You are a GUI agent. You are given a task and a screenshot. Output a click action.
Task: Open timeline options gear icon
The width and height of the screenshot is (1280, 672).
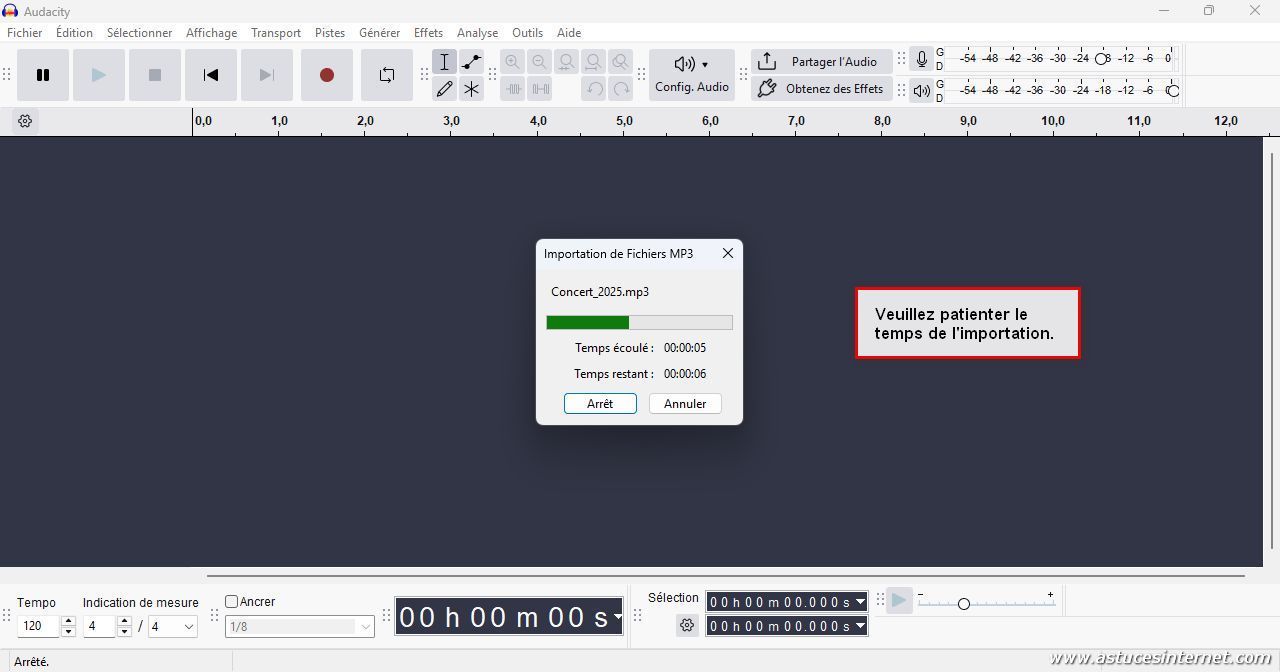pos(25,121)
